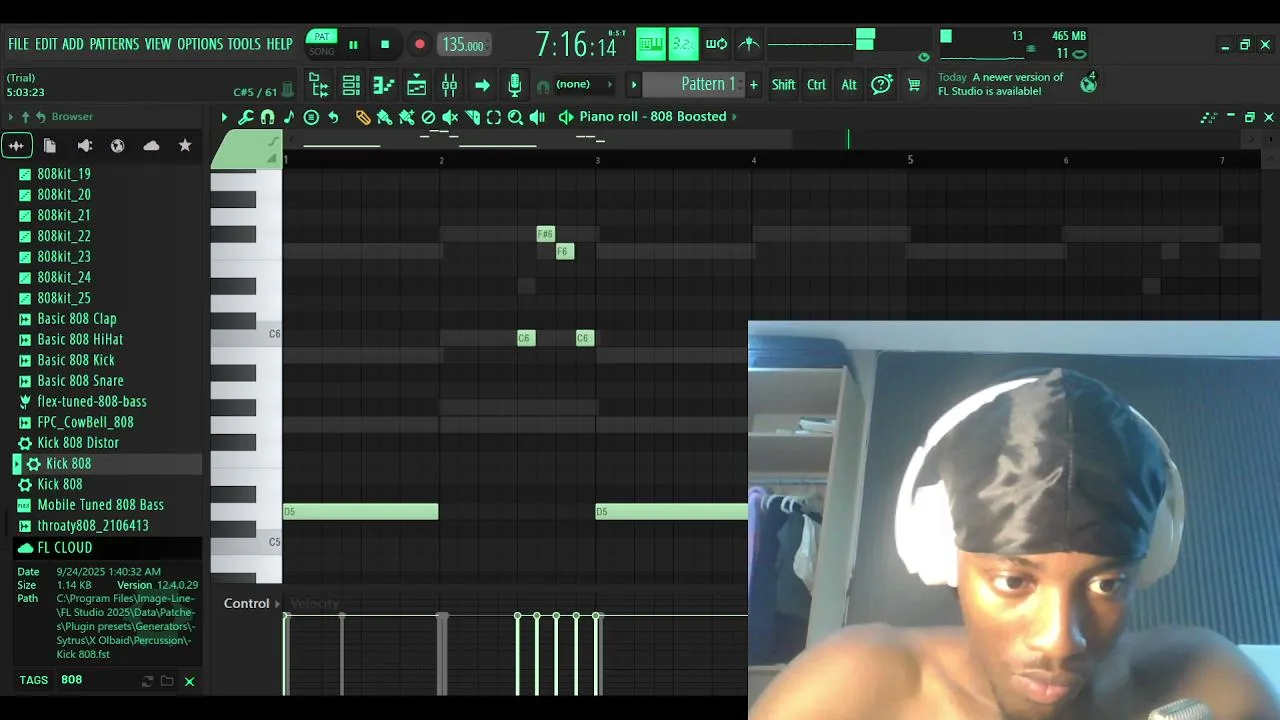The width and height of the screenshot is (1280, 720).
Task: Click the globe news notification icon
Action: (1089, 84)
